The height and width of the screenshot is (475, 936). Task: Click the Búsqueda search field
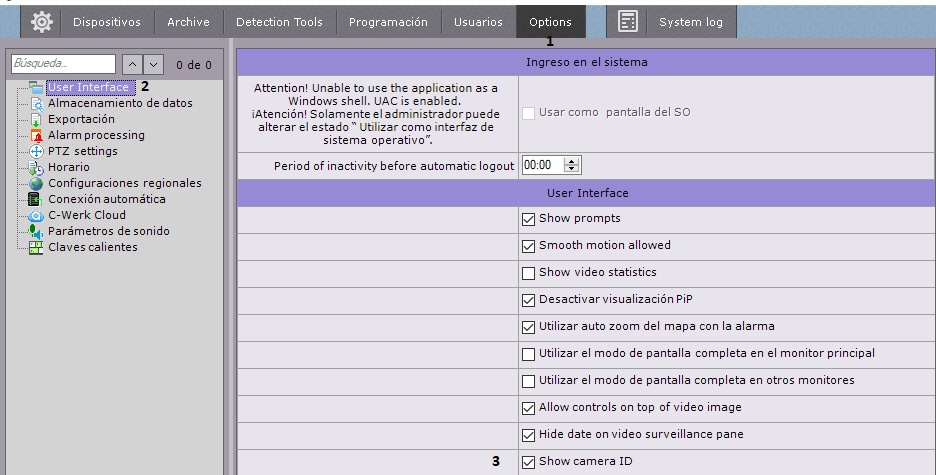pyautogui.click(x=63, y=65)
